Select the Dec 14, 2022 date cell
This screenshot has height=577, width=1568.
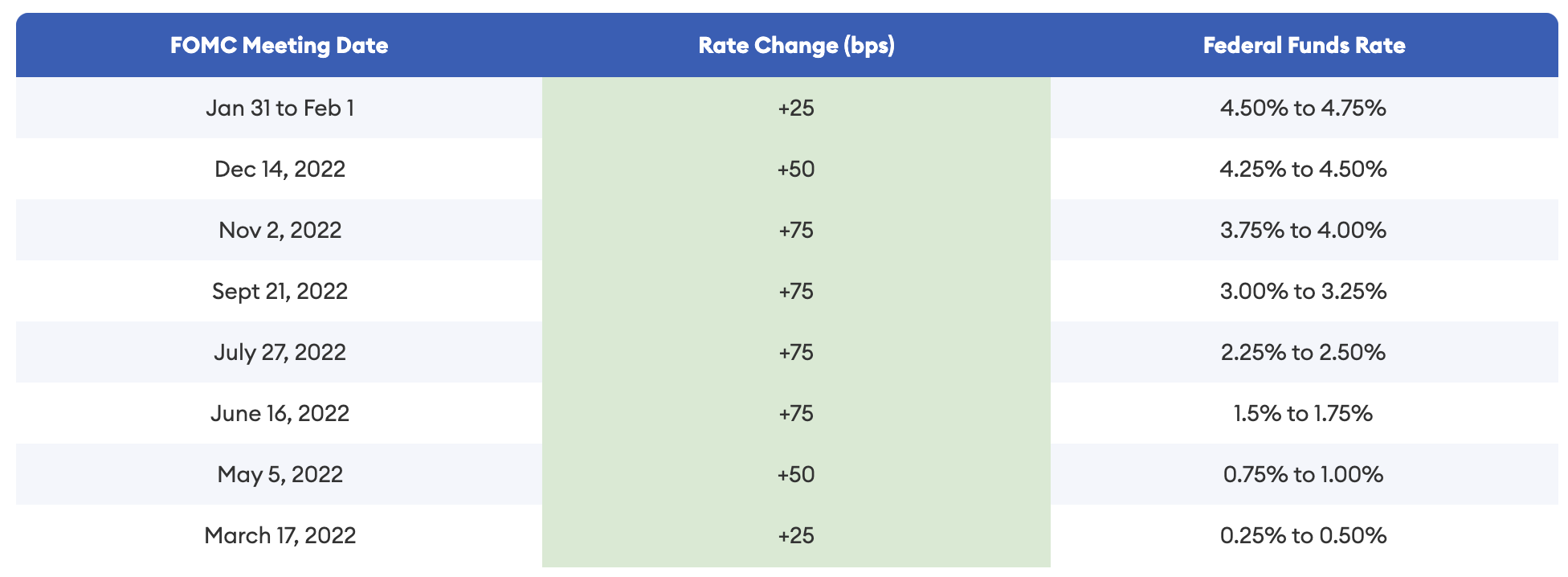(280, 169)
